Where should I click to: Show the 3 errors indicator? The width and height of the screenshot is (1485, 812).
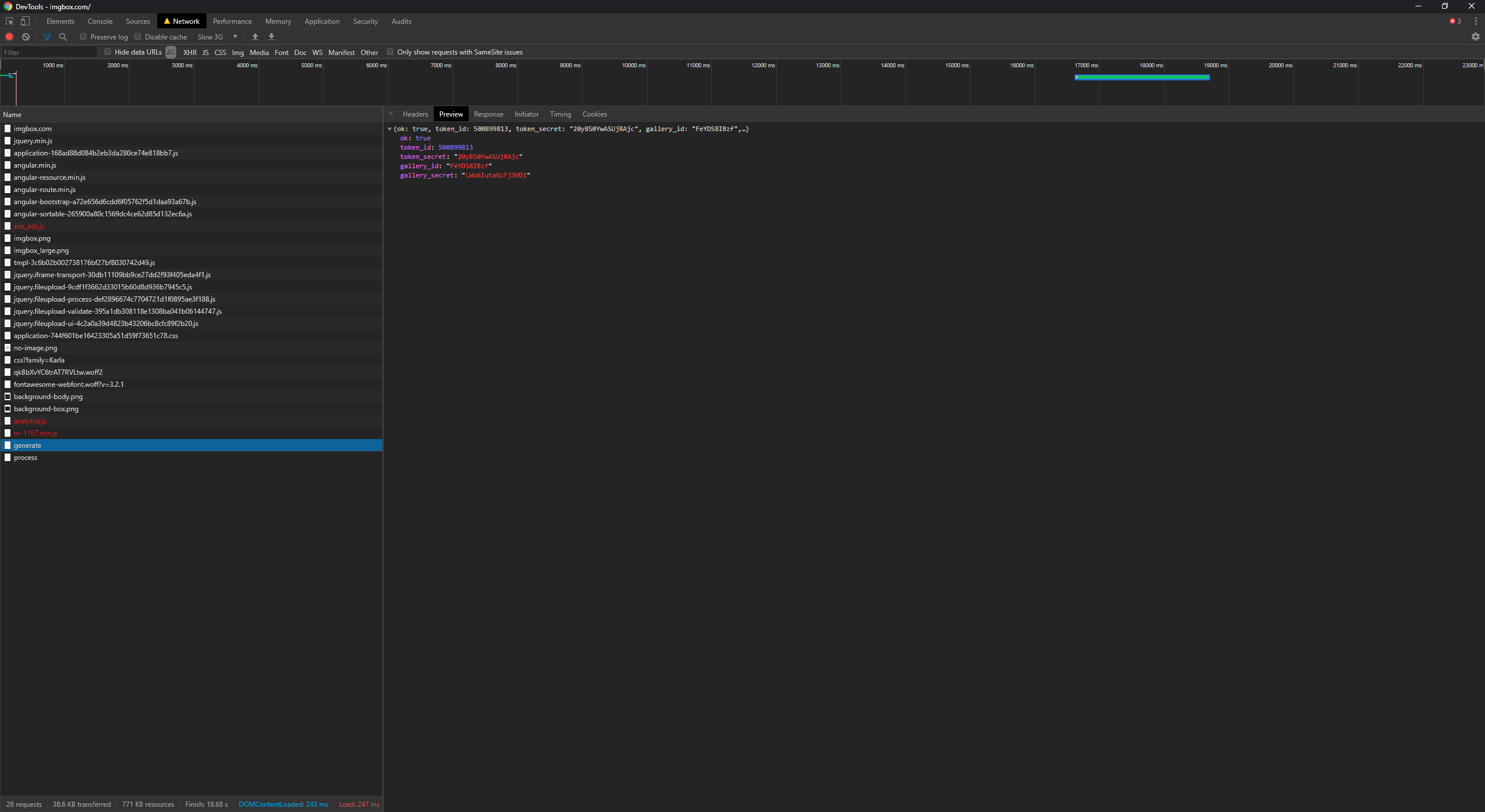coord(1455,21)
